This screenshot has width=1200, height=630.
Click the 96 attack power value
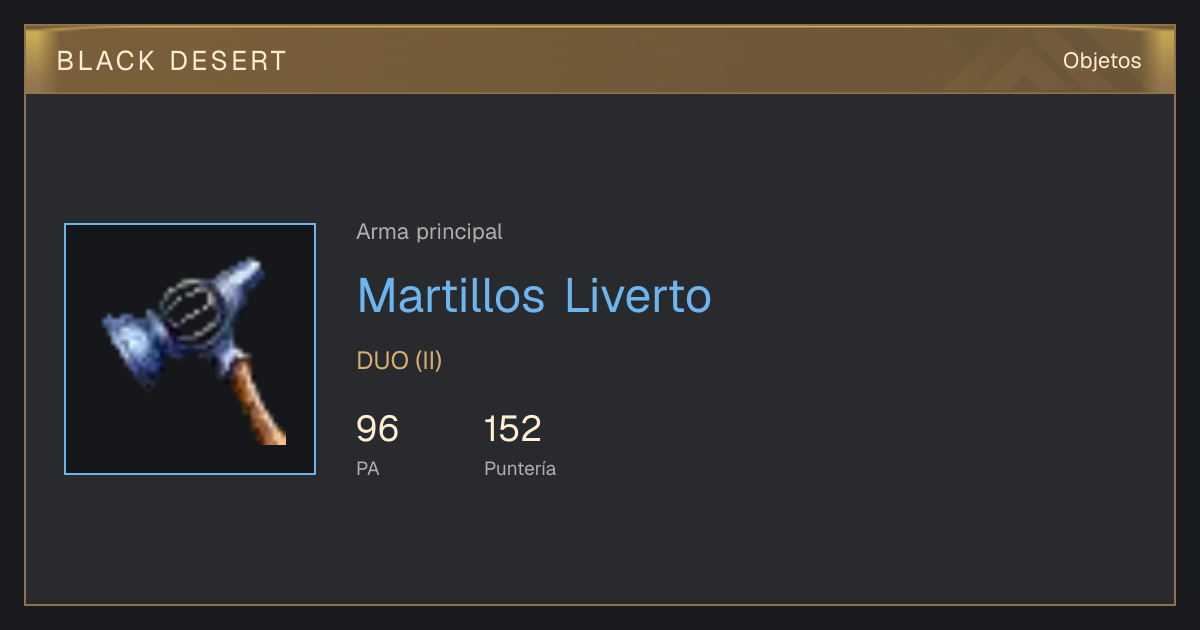click(x=377, y=429)
